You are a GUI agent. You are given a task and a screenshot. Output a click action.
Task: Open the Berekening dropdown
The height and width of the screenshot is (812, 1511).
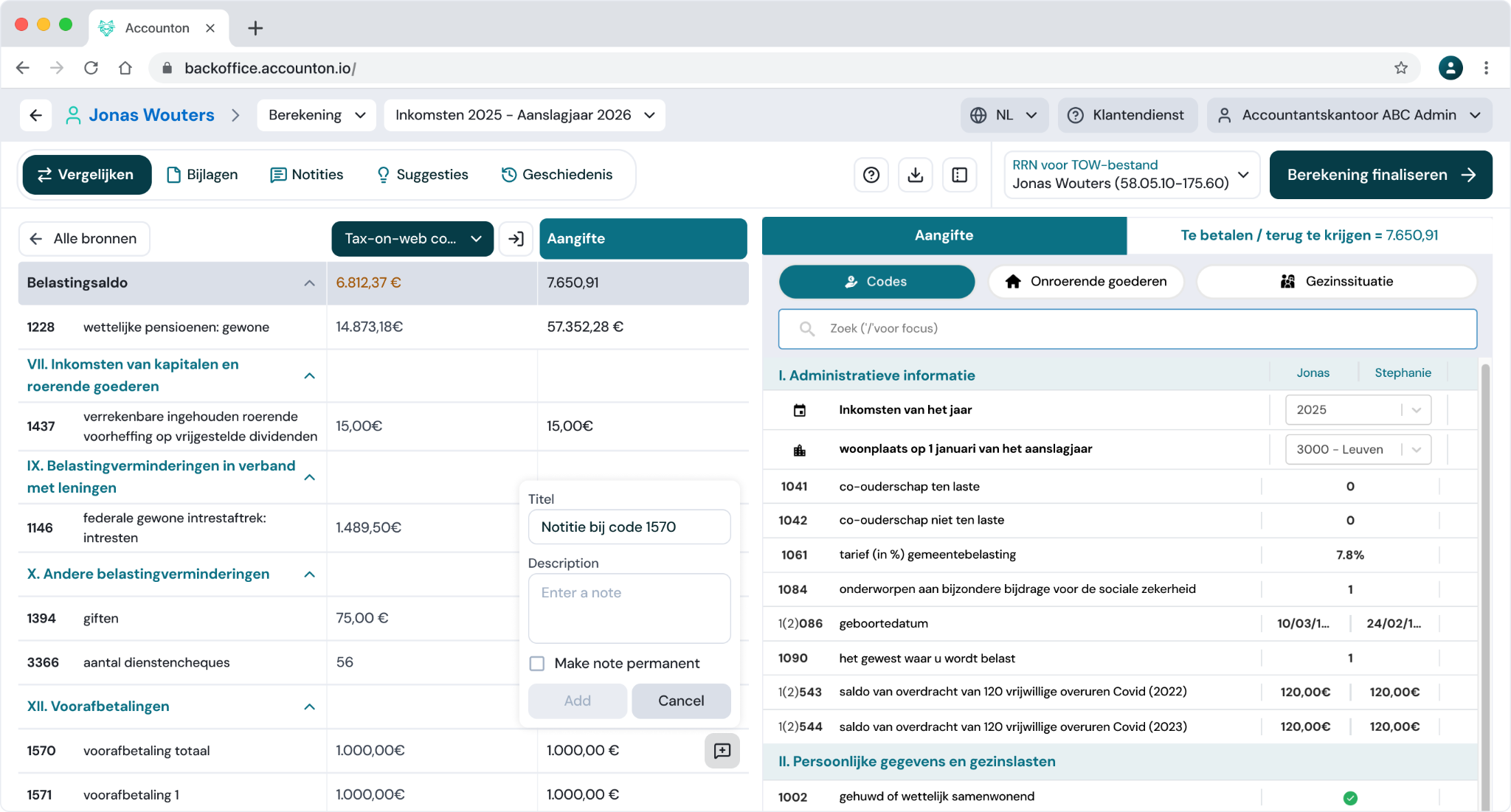[x=317, y=115]
